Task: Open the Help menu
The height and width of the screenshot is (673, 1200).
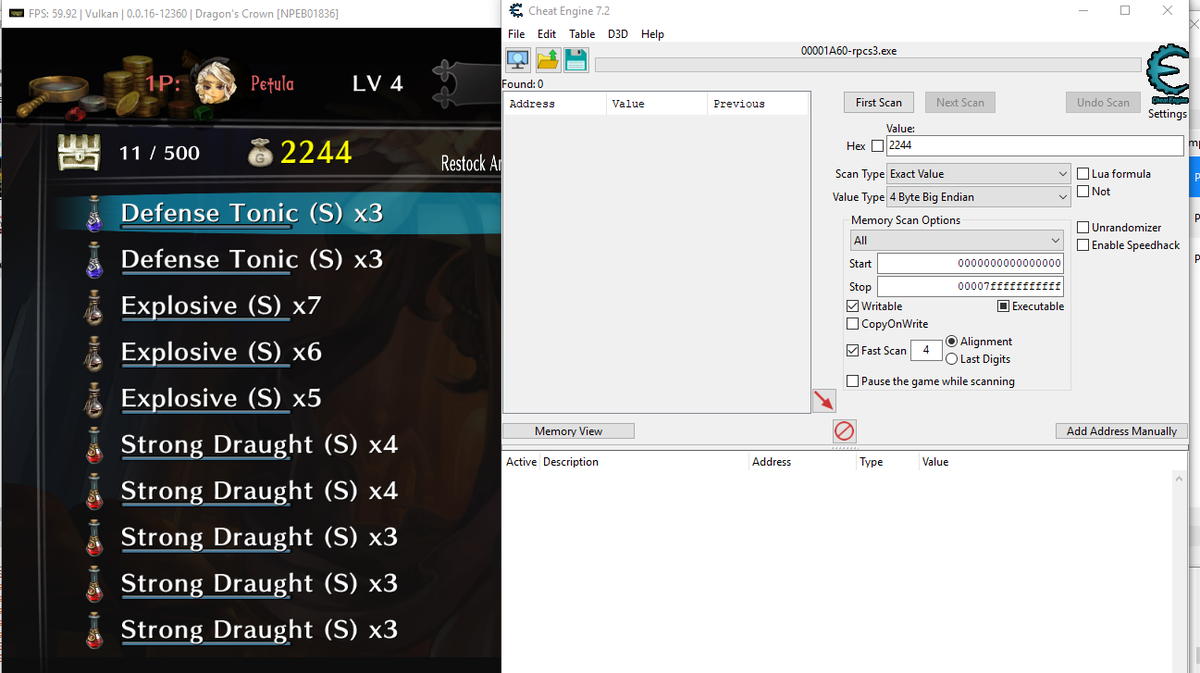Action: point(652,34)
